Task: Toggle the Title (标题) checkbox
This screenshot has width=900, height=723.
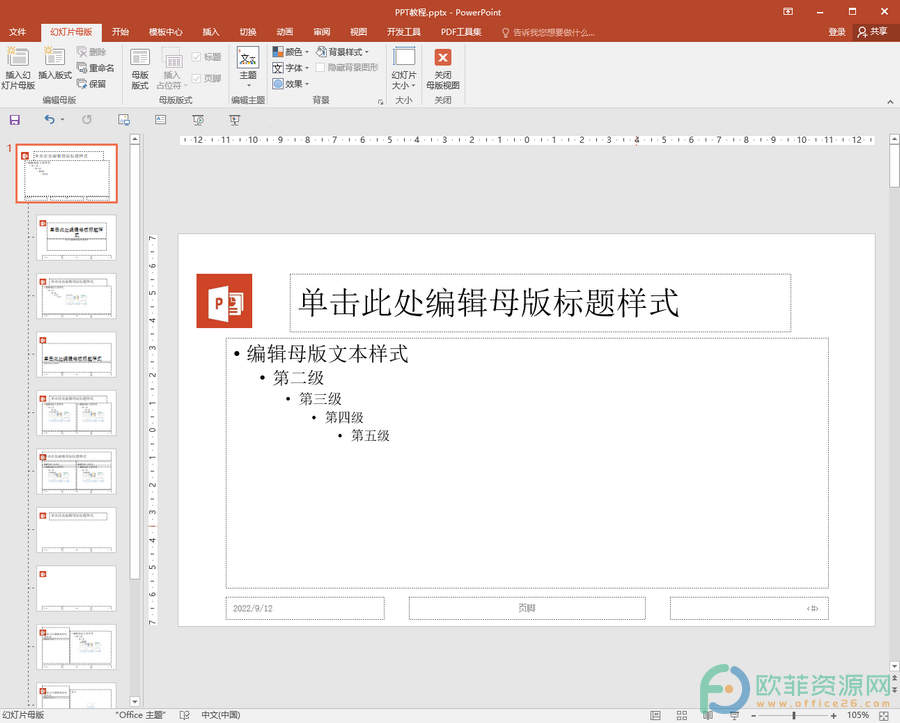Action: 196,57
